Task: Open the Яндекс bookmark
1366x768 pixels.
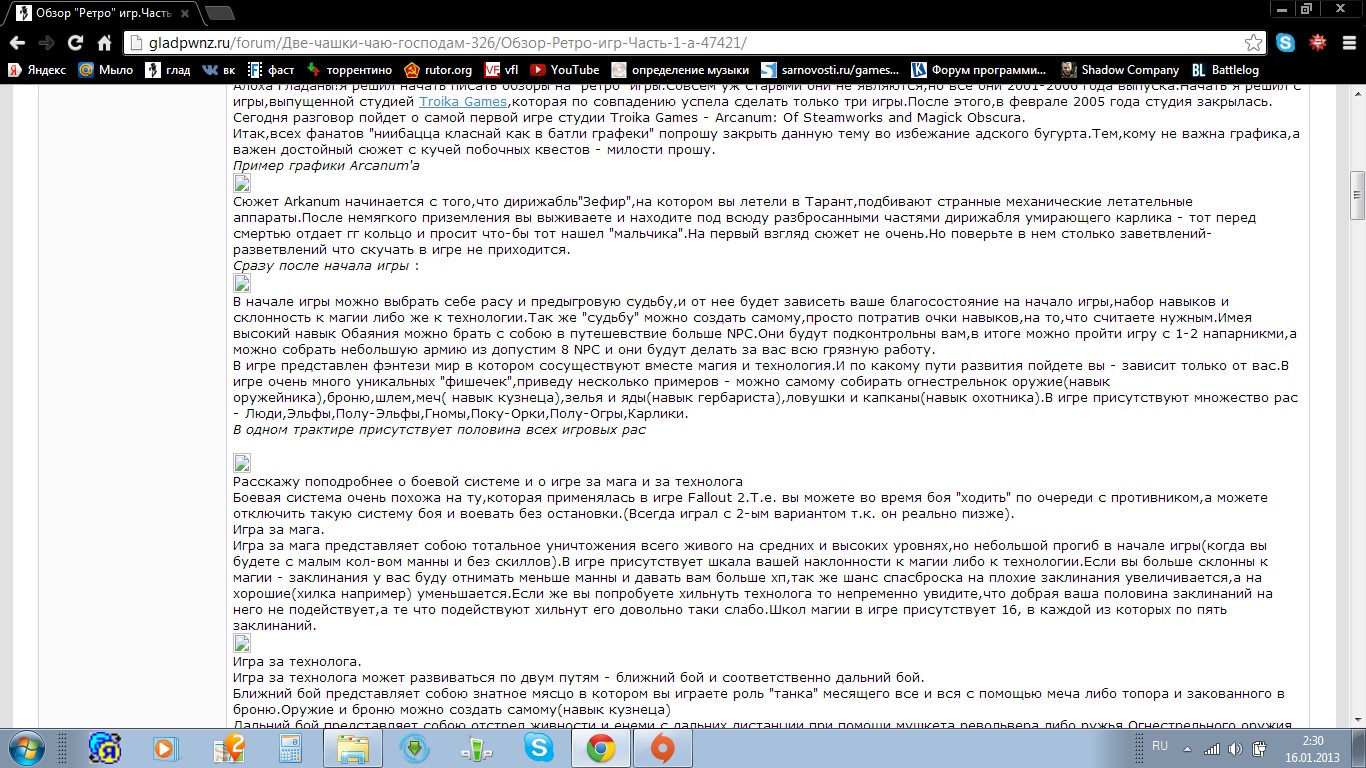Action: (37, 70)
